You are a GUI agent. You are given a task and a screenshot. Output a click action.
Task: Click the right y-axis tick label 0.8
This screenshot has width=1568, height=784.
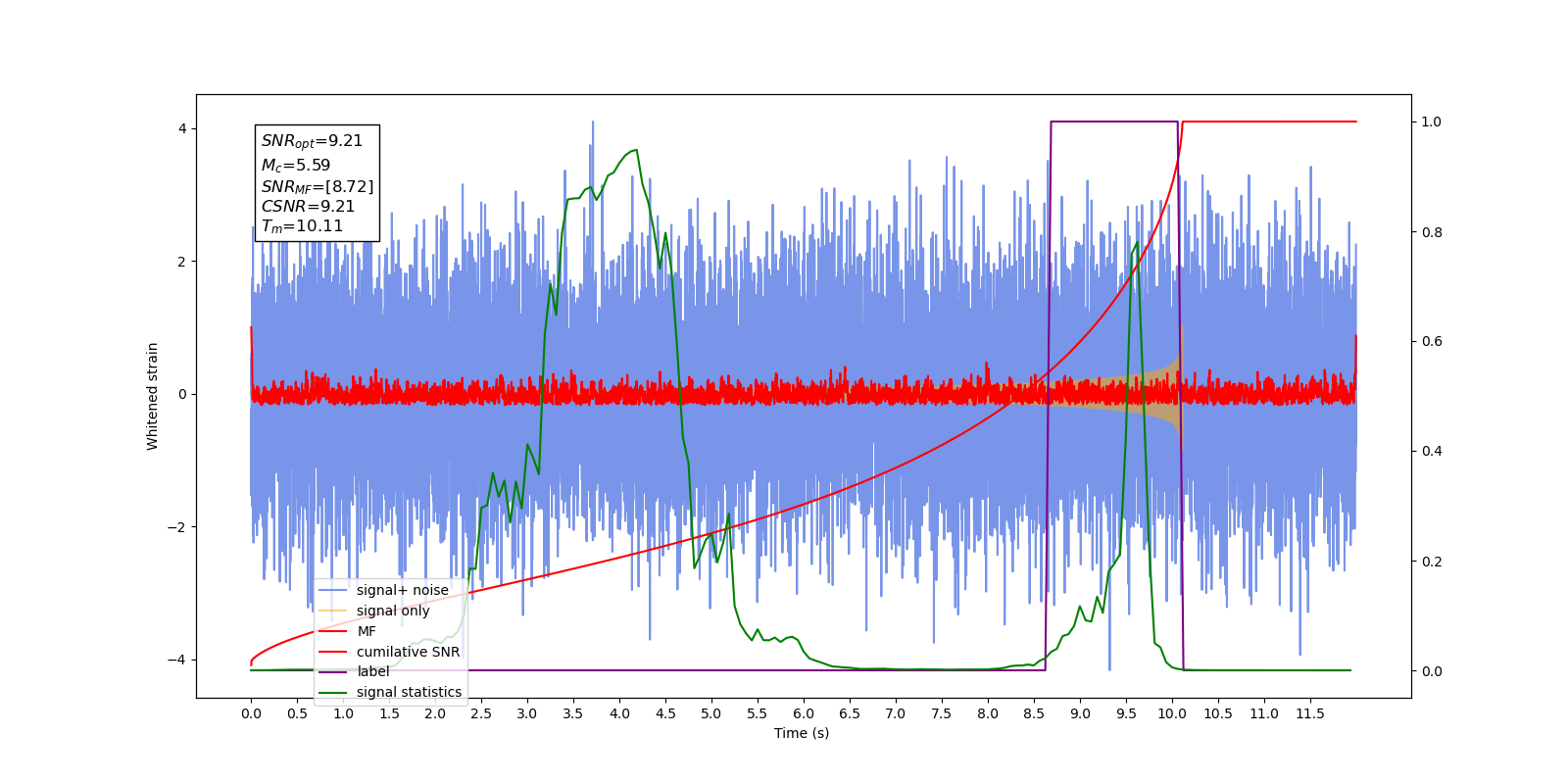click(x=1431, y=232)
